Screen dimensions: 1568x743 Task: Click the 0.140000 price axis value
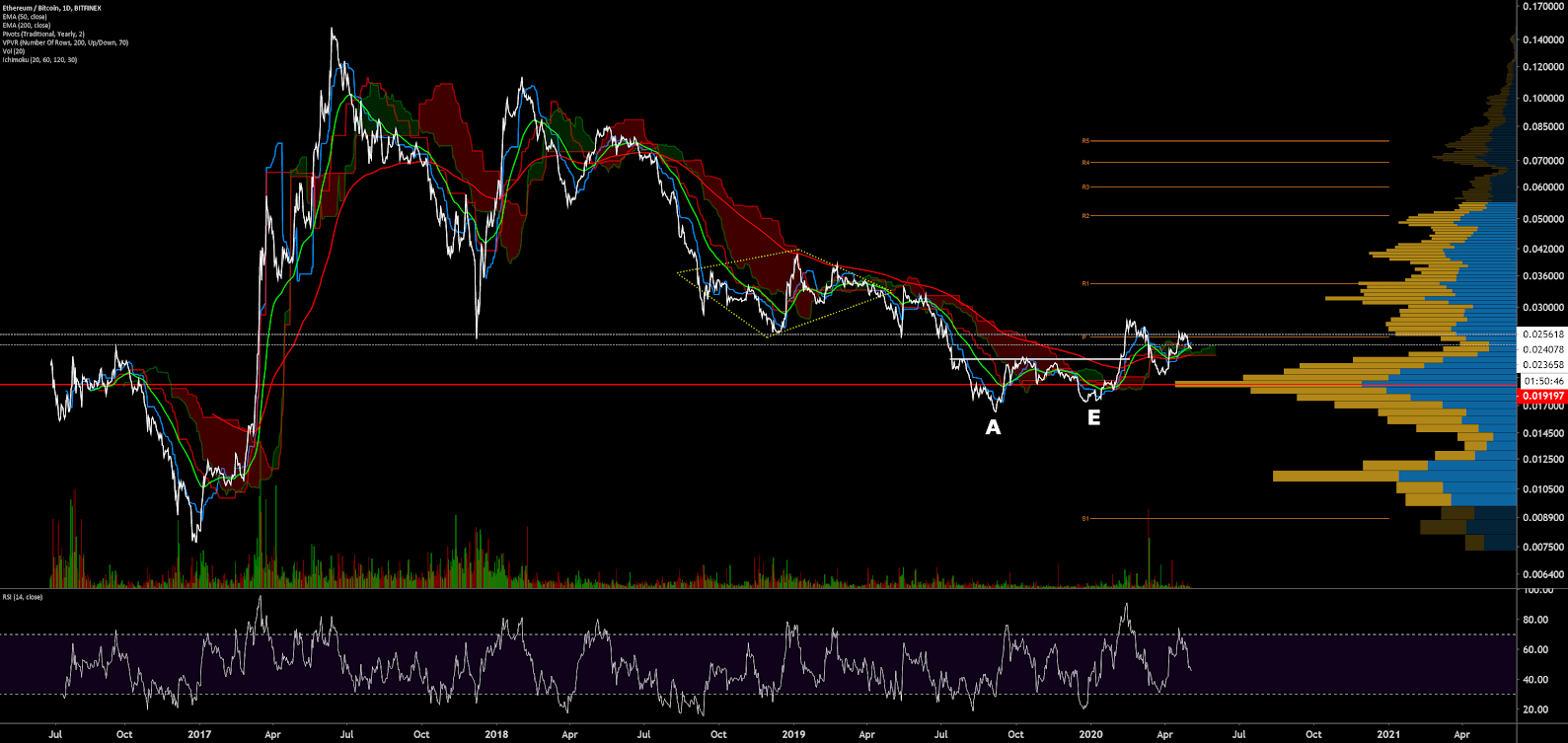tap(1543, 40)
